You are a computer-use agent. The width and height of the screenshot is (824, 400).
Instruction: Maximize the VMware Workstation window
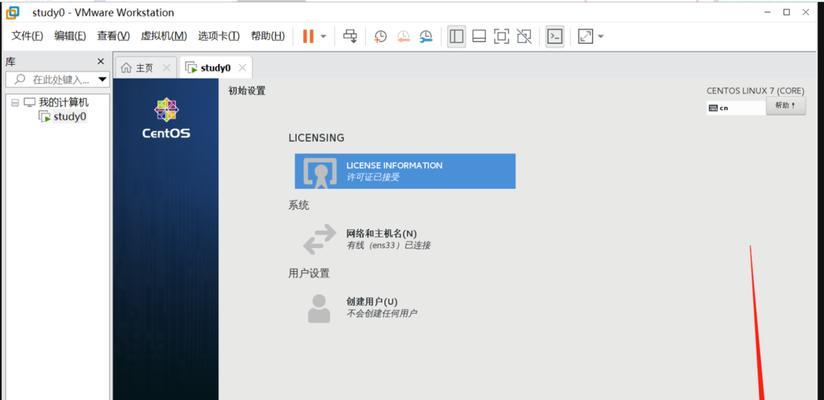[786, 12]
